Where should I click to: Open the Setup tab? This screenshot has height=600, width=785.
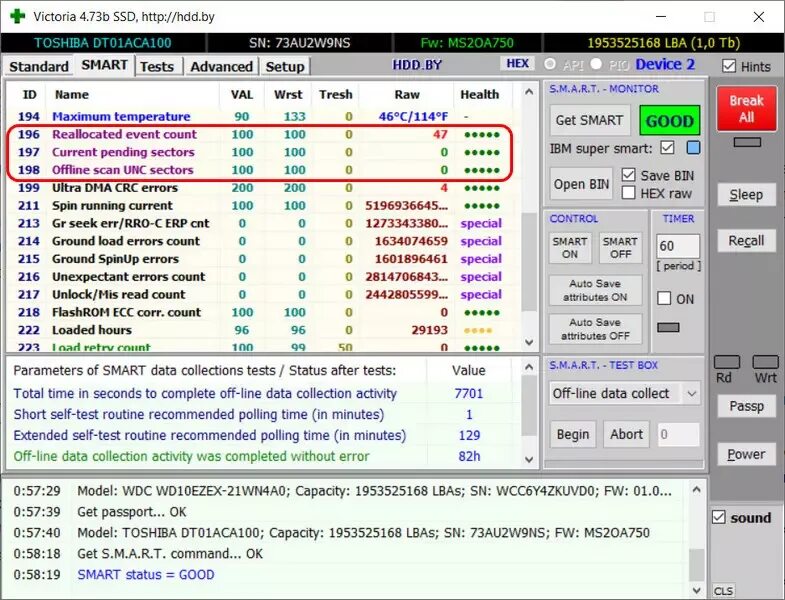coord(285,67)
